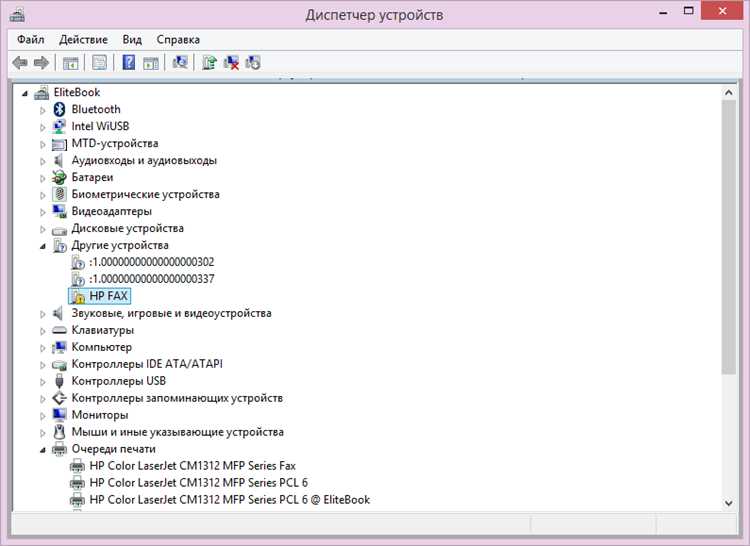The image size is (750, 546).
Task: Click the scrollbar down arrow
Action: 728,503
